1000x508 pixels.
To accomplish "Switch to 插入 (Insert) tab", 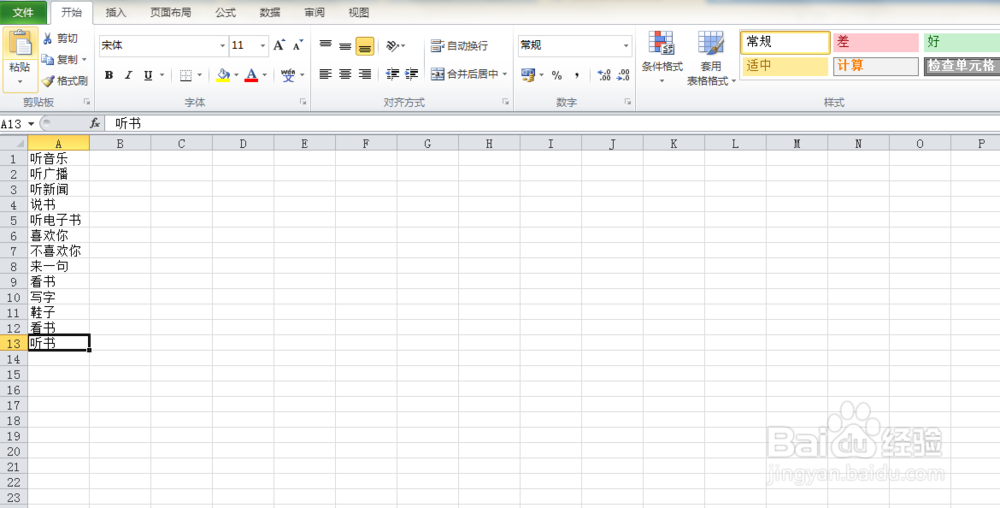I will [115, 12].
